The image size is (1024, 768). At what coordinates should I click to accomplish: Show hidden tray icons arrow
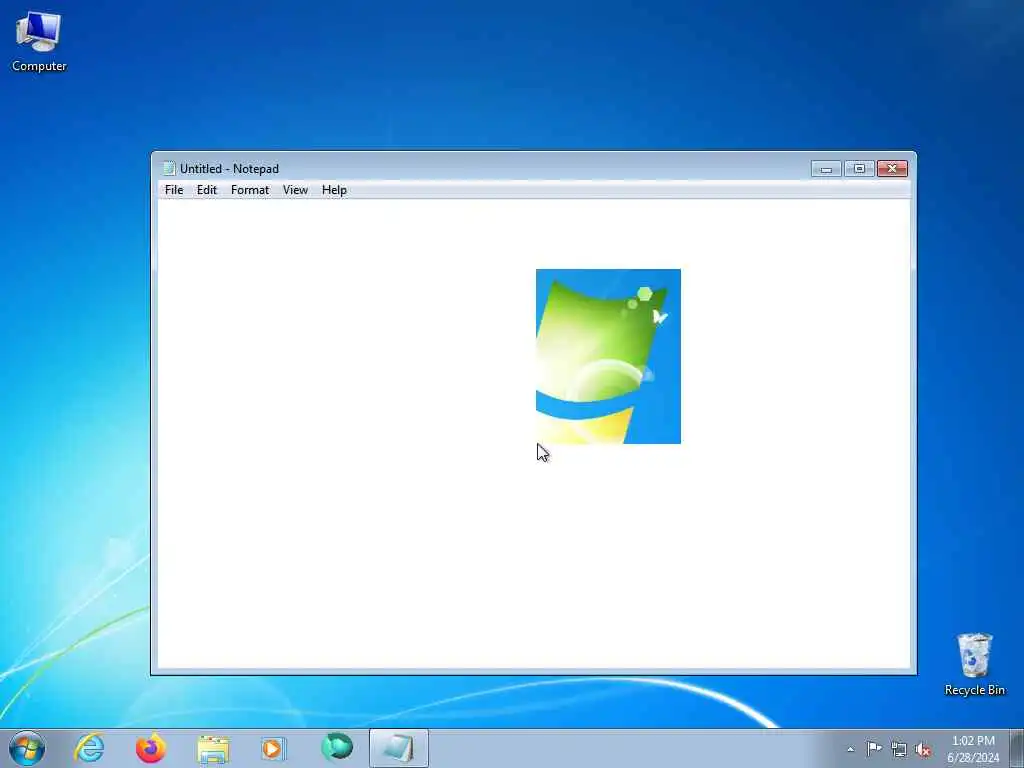[850, 749]
